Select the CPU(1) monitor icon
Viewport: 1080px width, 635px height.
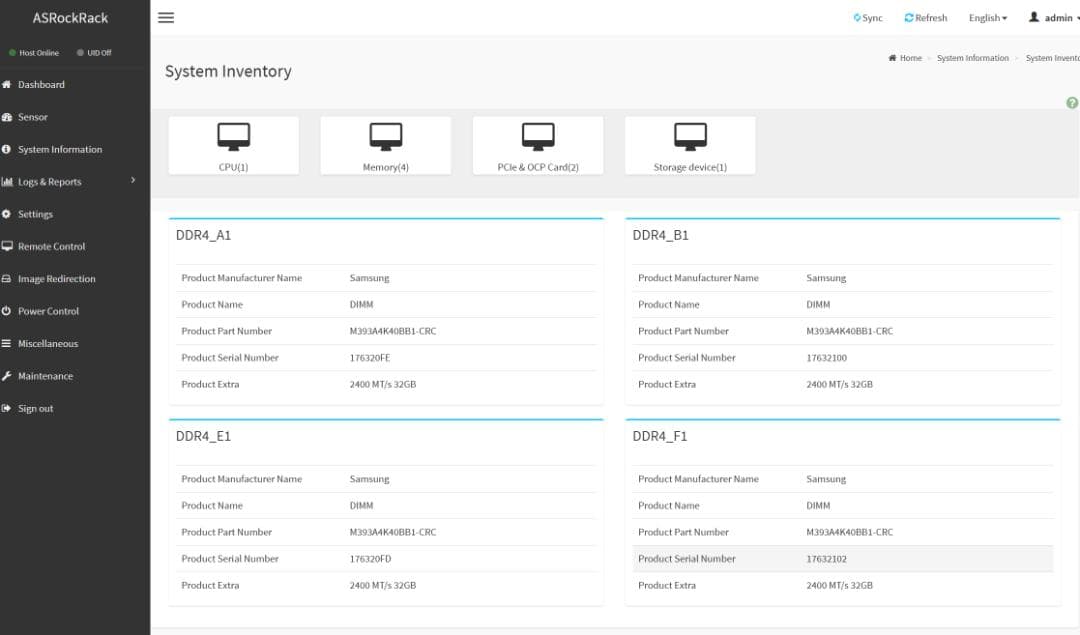point(233,136)
